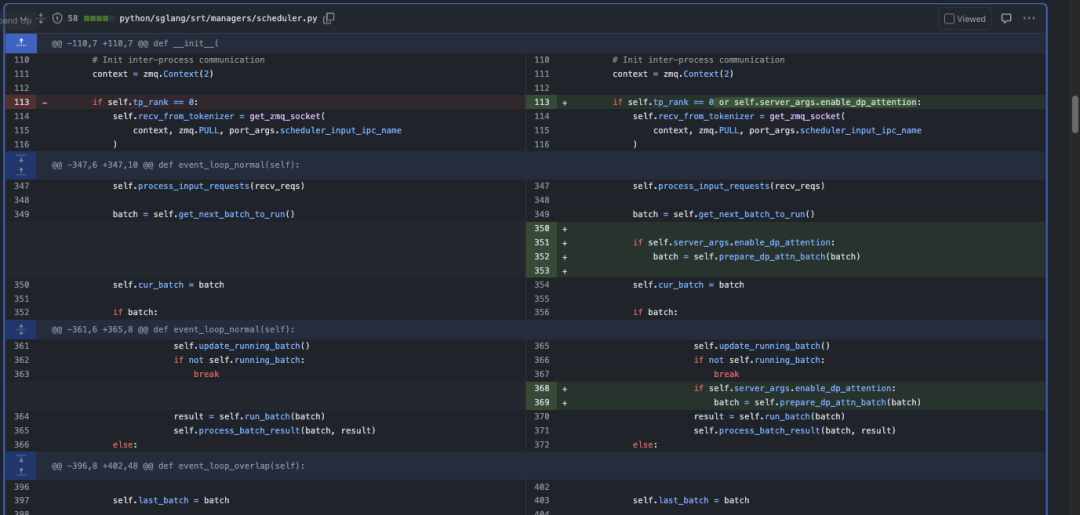Image resolution: width=1080 pixels, height=515 pixels.
Task: Click the 58 changes count
Action: [x=73, y=18]
